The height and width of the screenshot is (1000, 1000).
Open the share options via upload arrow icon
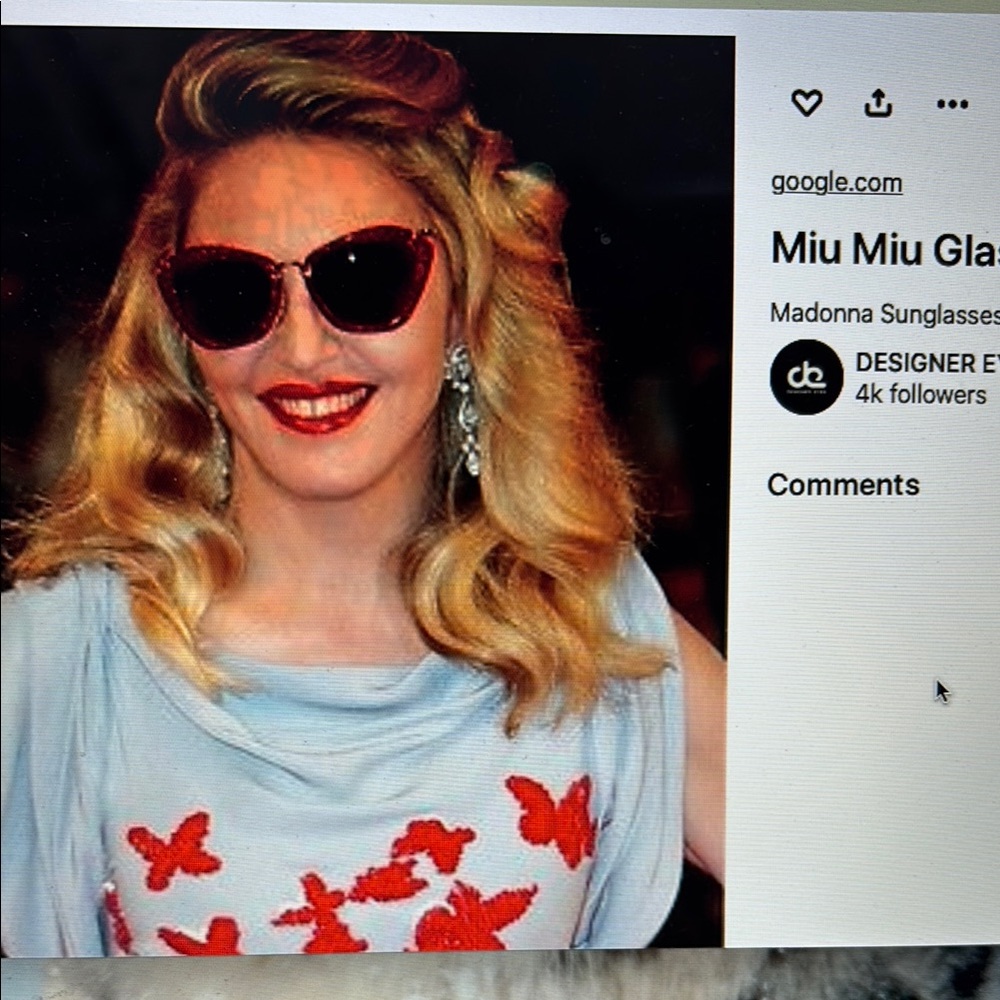[878, 103]
